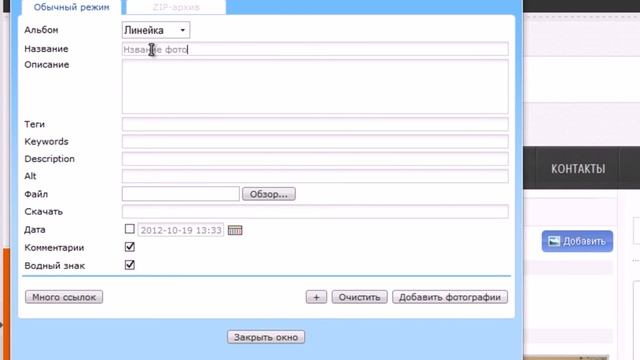The image size is (640, 360).
Task: Click the Файл path text field
Action: pyautogui.click(x=180, y=194)
